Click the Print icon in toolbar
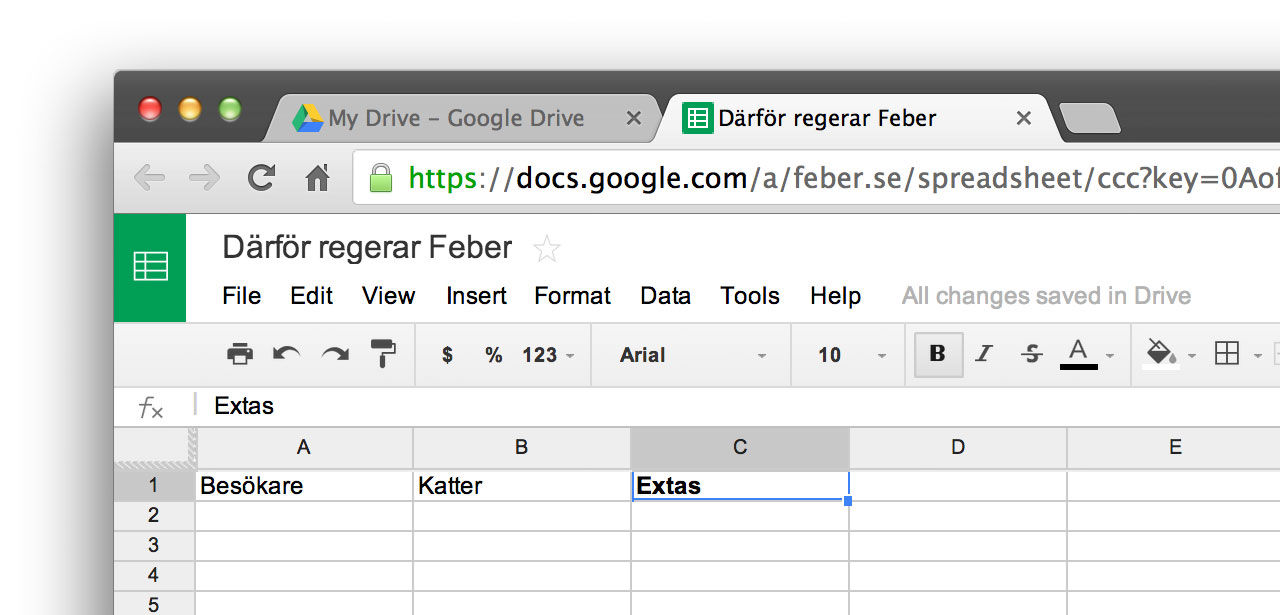The height and width of the screenshot is (615, 1280). click(240, 353)
